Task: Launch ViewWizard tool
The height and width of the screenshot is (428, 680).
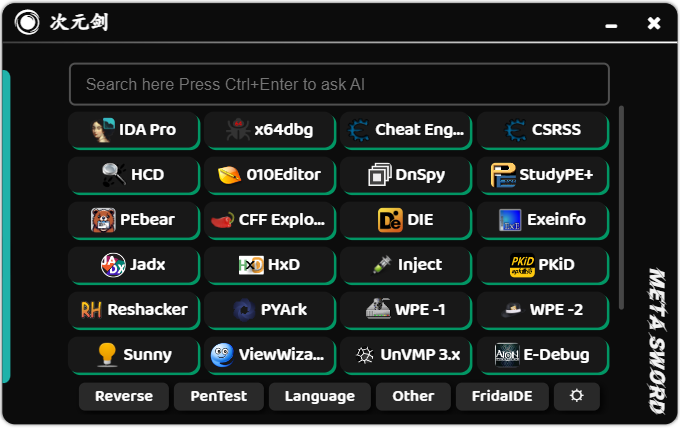Action: pyautogui.click(x=270, y=356)
